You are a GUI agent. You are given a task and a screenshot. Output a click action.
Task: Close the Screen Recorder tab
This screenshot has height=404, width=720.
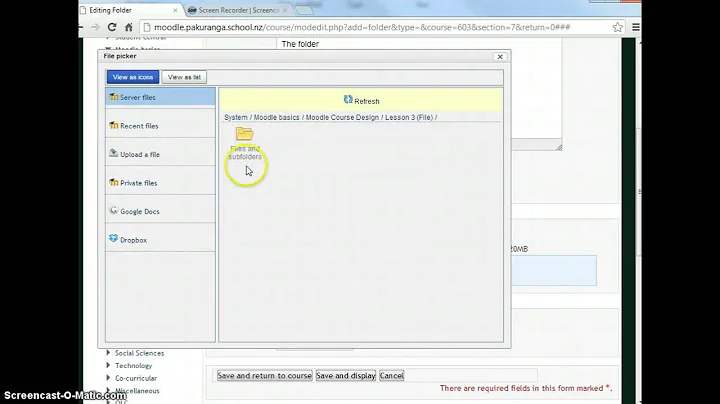(x=285, y=10)
